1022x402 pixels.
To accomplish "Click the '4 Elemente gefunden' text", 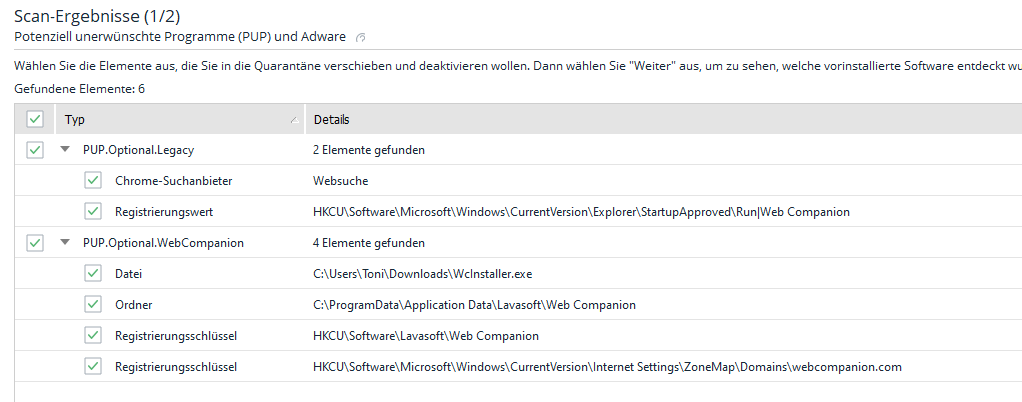I will (369, 243).
